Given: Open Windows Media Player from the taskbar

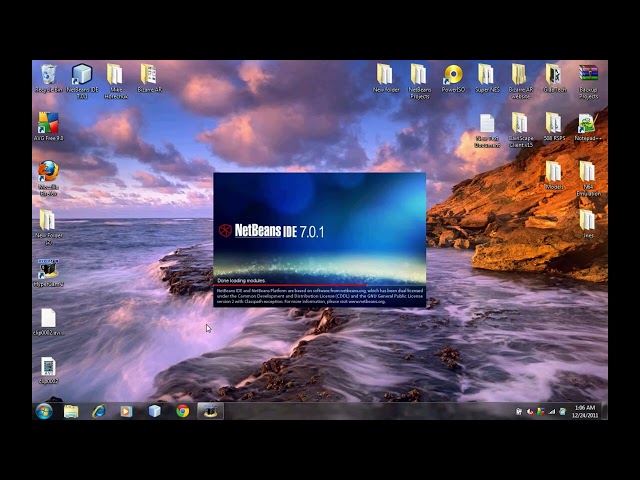Looking at the screenshot, I should pos(126,411).
